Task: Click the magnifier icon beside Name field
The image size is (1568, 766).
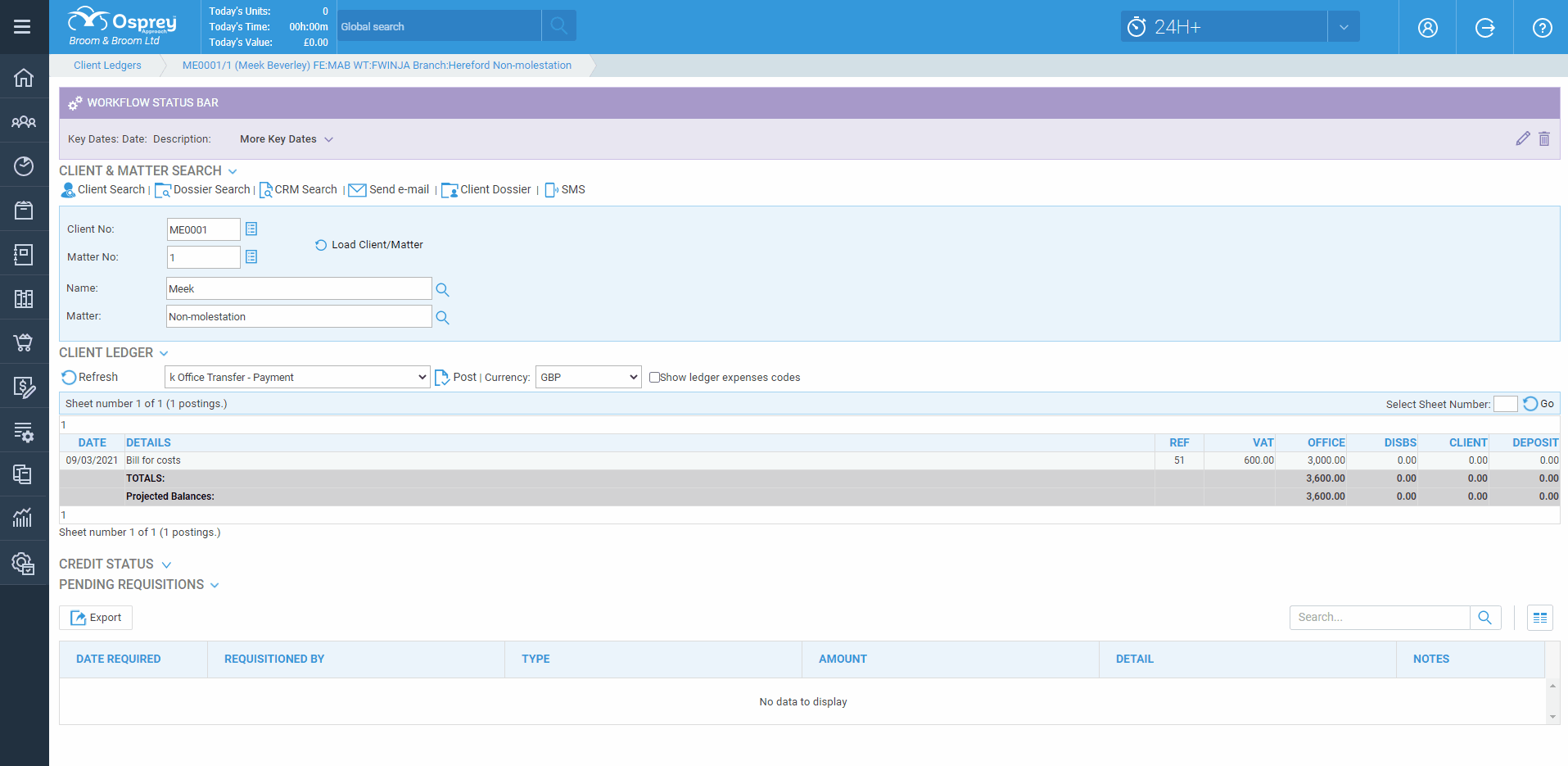Action: [442, 289]
